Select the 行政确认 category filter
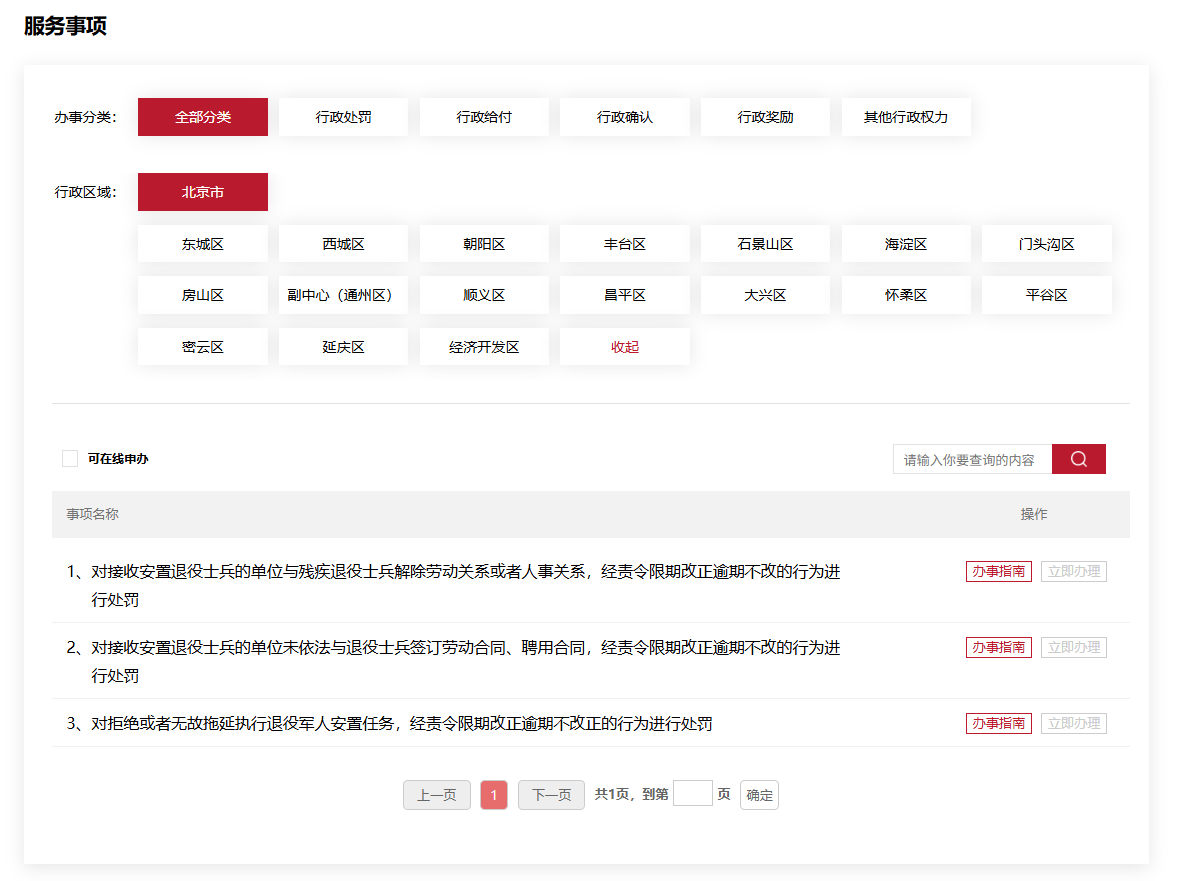1177x881 pixels. coord(624,116)
